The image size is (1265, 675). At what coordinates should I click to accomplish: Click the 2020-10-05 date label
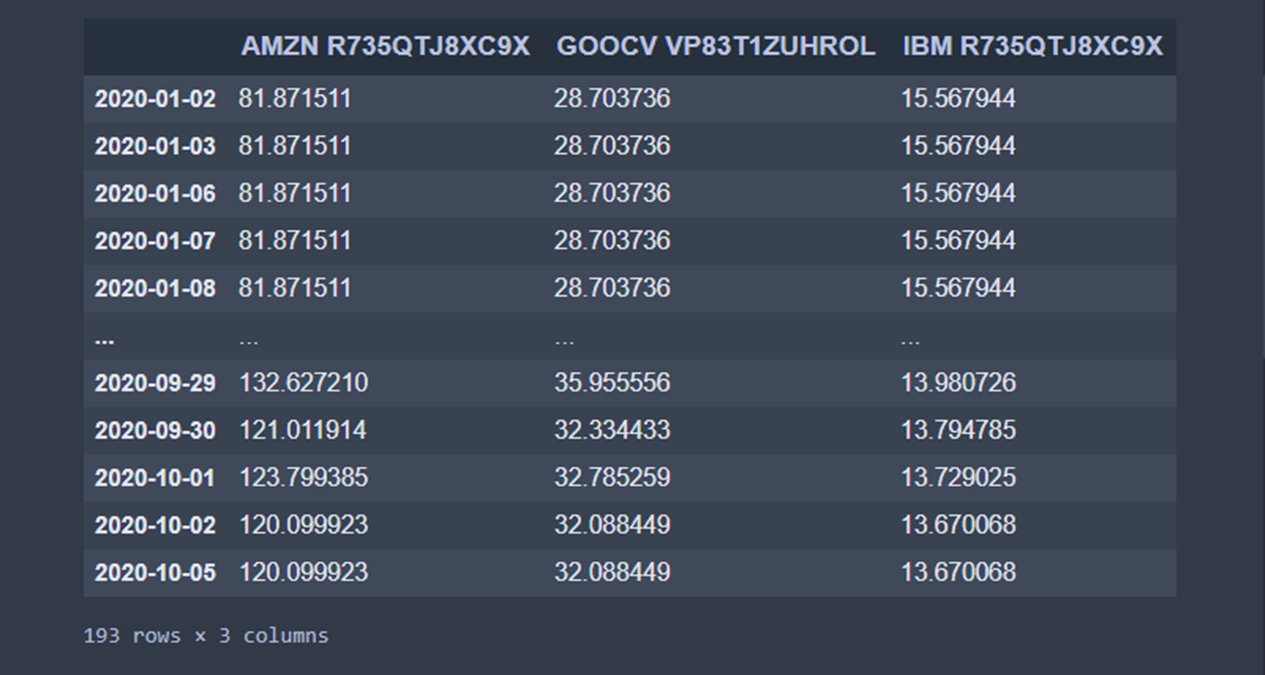[155, 572]
